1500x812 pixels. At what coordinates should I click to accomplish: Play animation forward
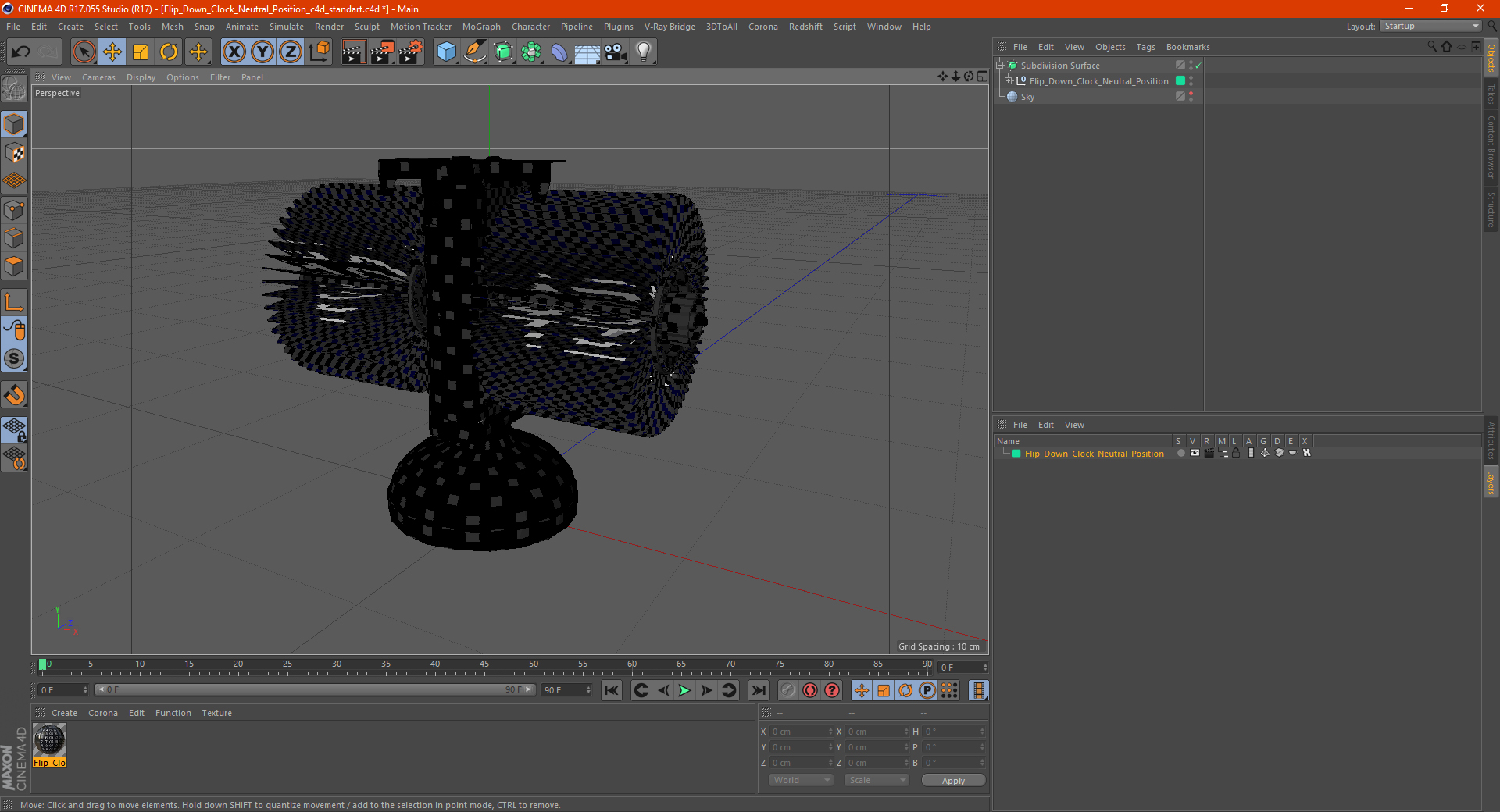684,690
